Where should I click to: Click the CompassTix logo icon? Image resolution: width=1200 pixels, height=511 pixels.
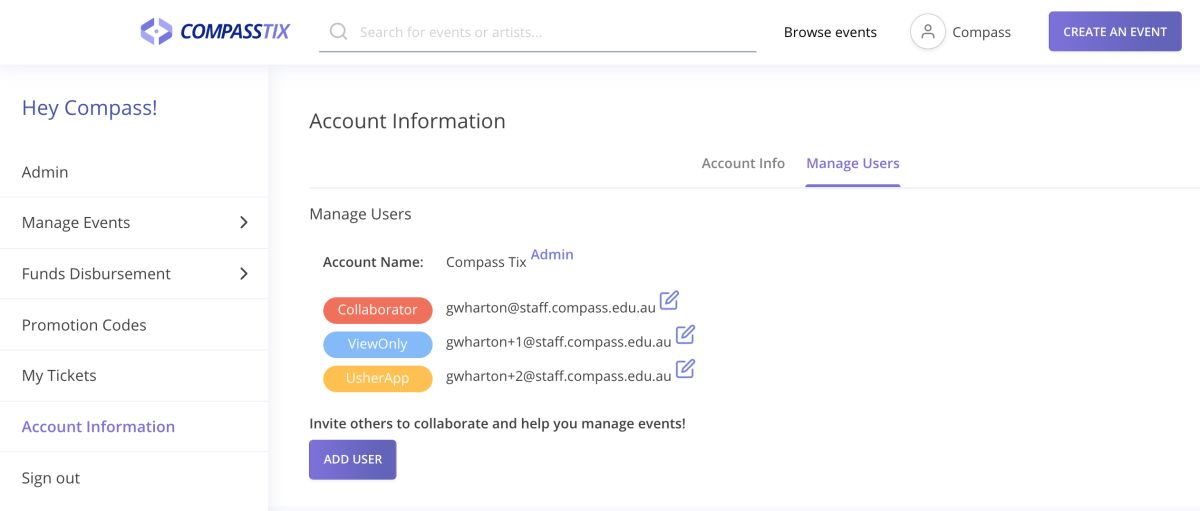(156, 32)
